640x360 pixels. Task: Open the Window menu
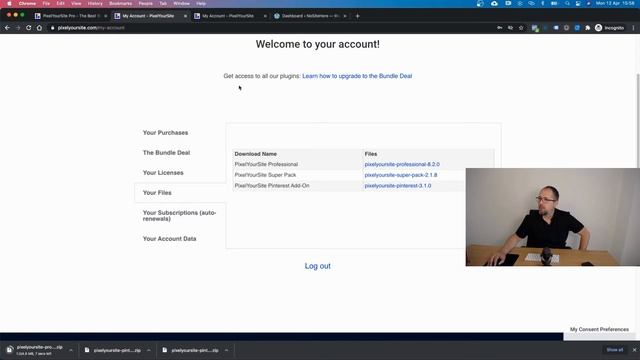181,3
